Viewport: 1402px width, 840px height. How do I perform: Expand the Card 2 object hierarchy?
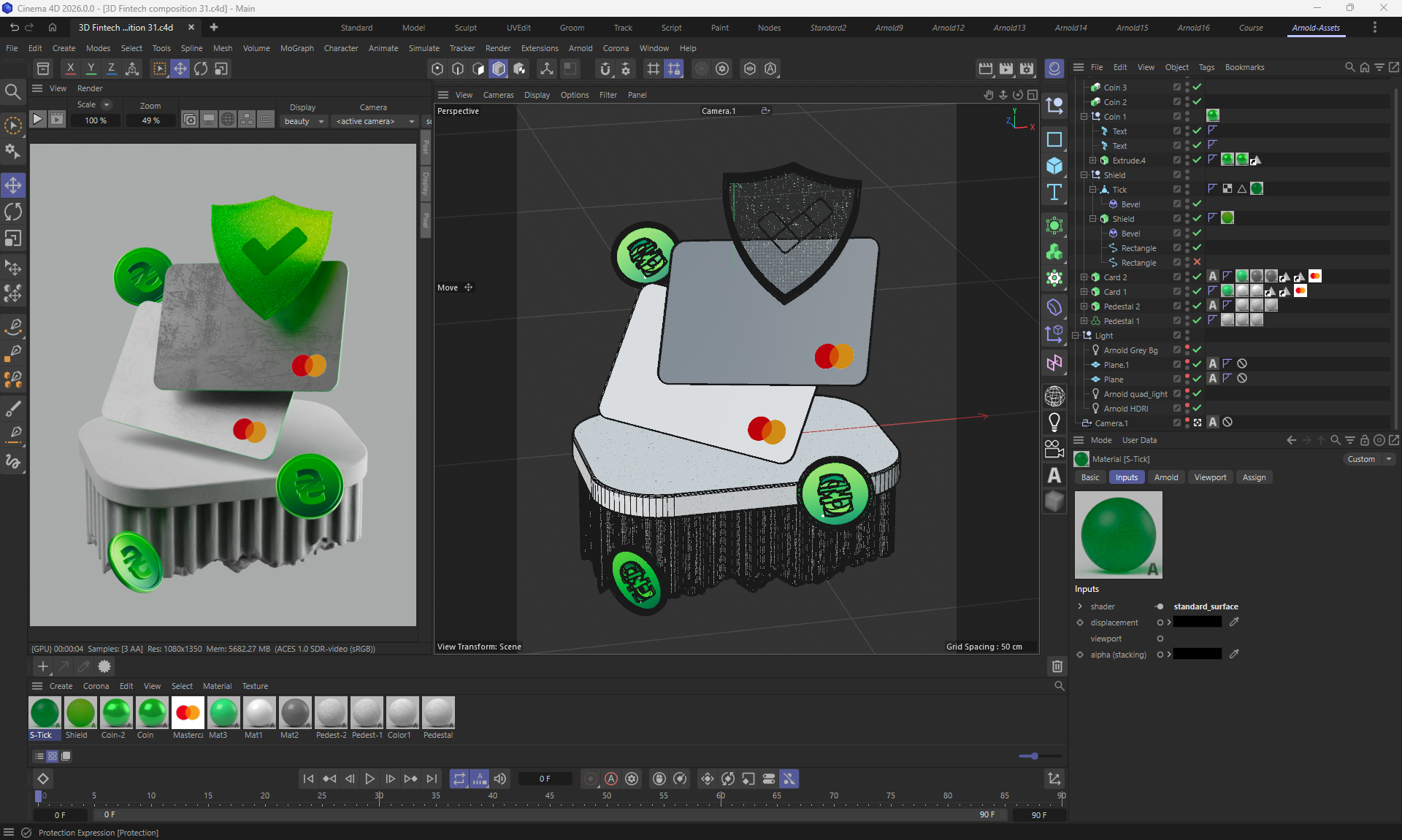[x=1084, y=277]
